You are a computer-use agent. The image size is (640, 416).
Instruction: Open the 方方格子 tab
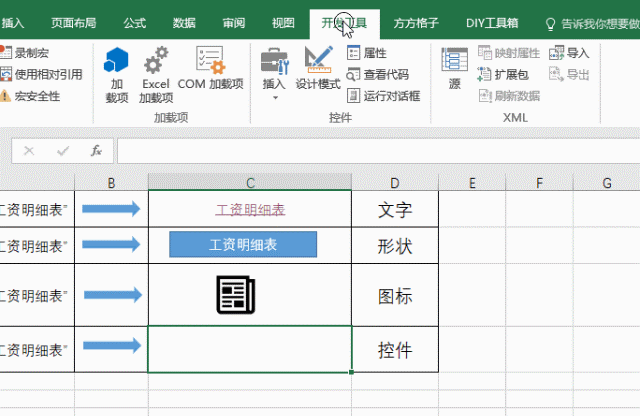[x=415, y=22]
